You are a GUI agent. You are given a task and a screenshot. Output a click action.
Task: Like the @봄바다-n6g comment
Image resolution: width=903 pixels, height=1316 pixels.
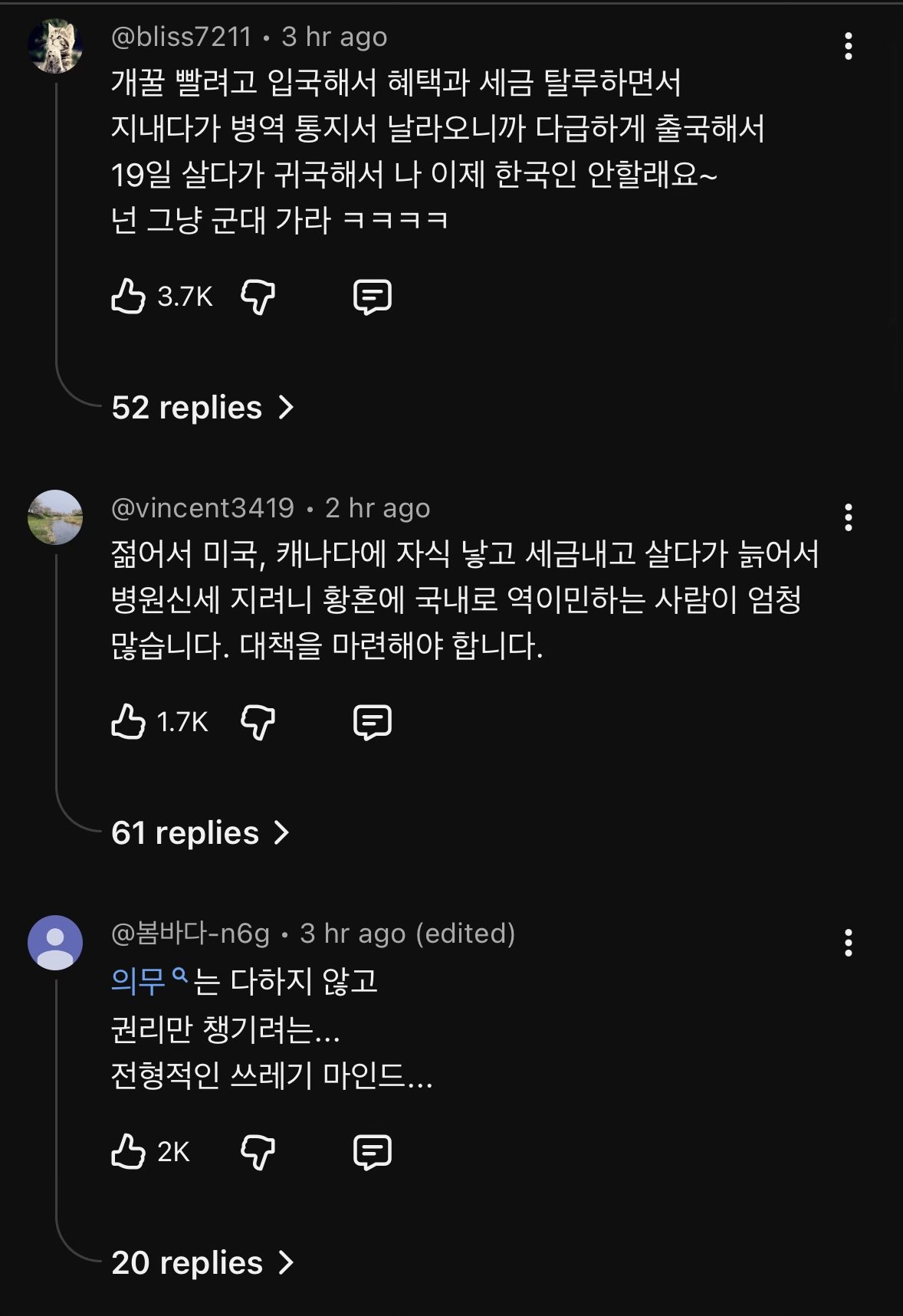pyautogui.click(x=128, y=1152)
